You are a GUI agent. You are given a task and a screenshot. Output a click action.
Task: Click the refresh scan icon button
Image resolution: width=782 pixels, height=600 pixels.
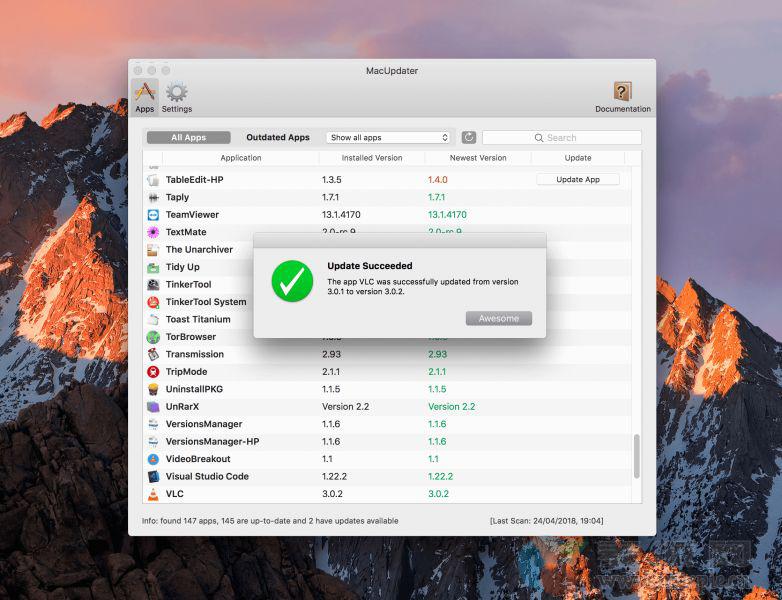tap(469, 137)
